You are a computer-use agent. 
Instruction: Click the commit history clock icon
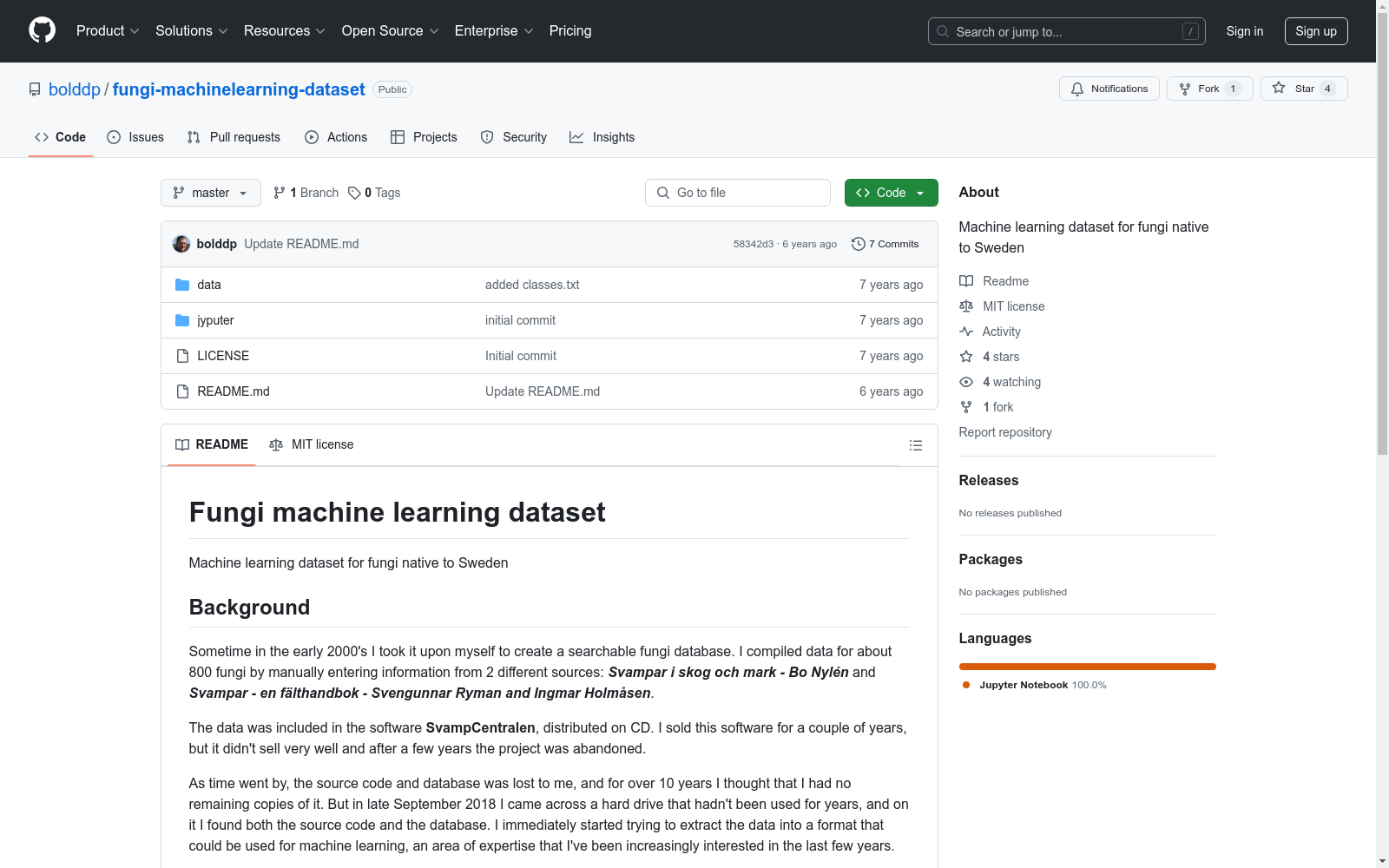click(x=859, y=244)
